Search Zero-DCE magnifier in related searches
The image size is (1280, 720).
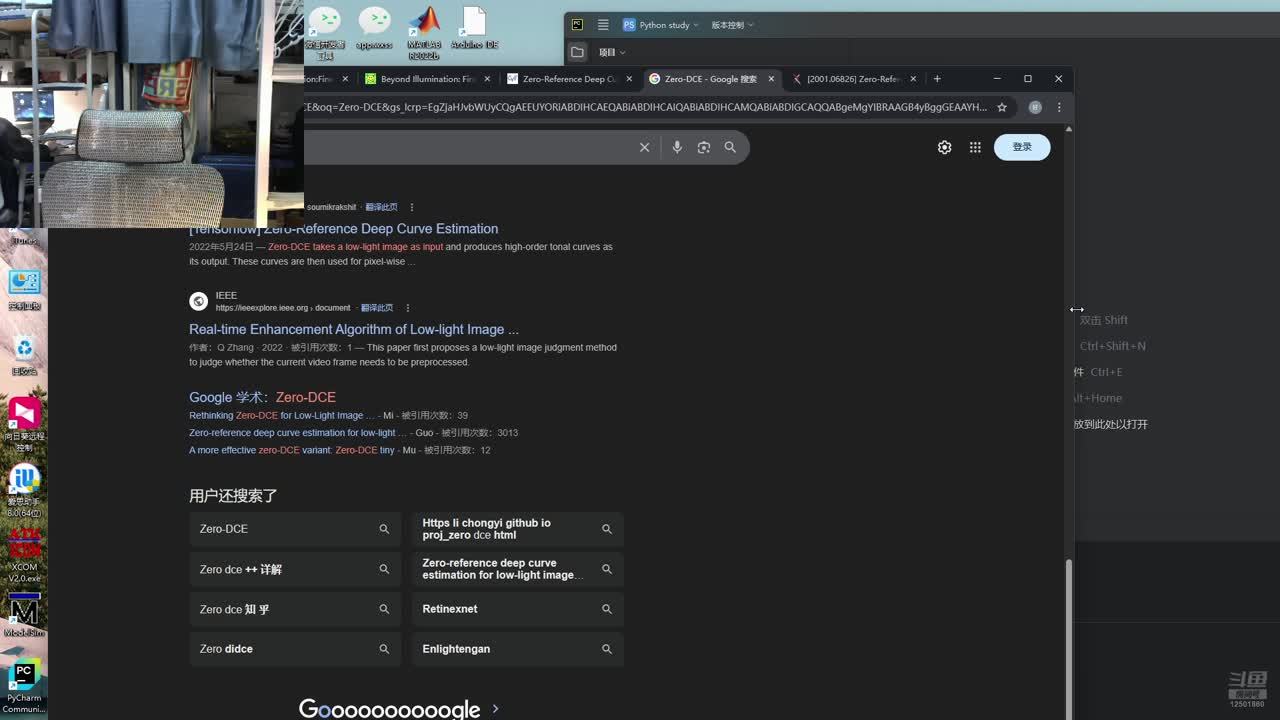point(384,529)
